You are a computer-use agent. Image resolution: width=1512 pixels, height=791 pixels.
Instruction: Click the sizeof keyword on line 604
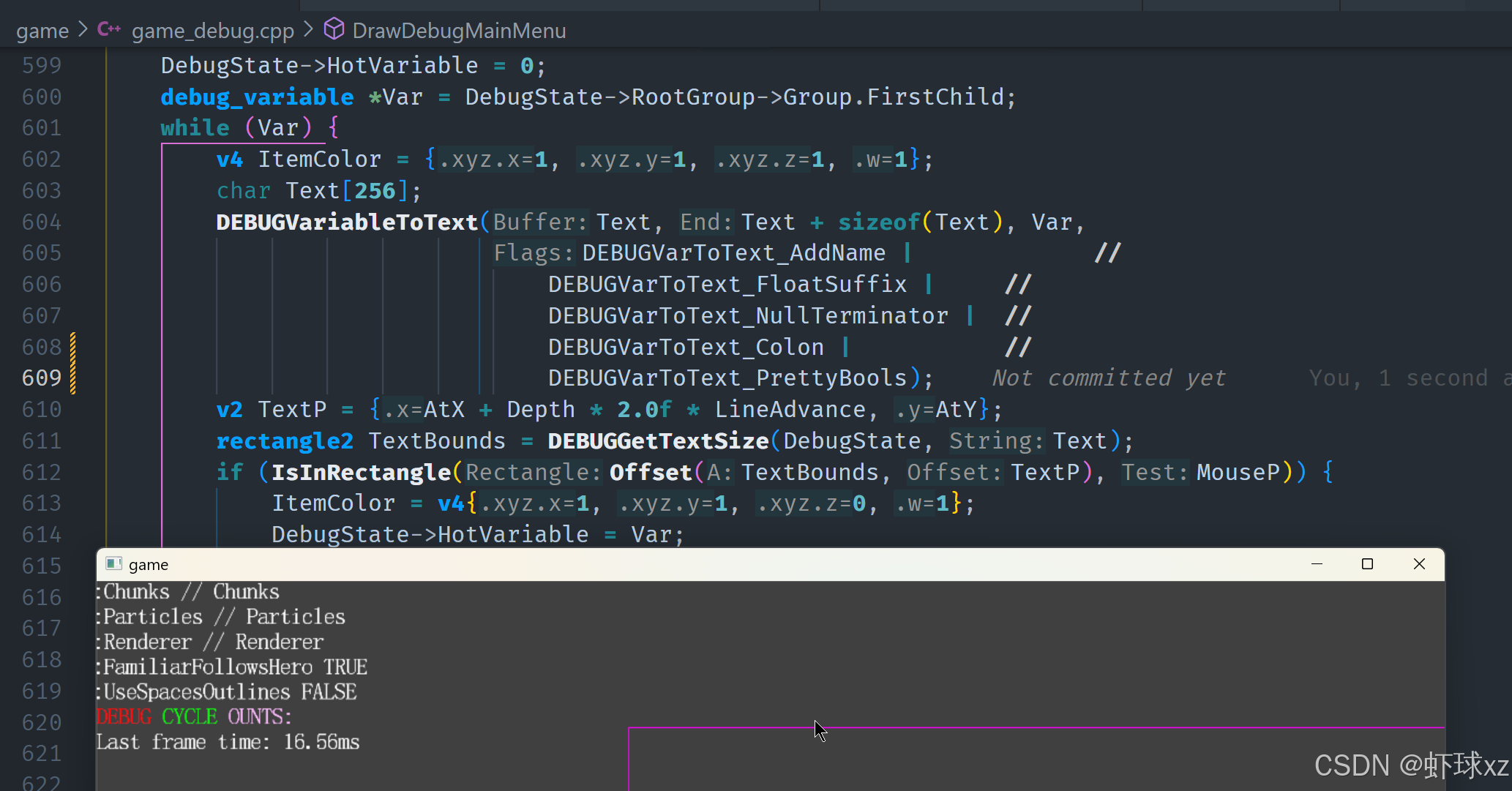click(878, 222)
